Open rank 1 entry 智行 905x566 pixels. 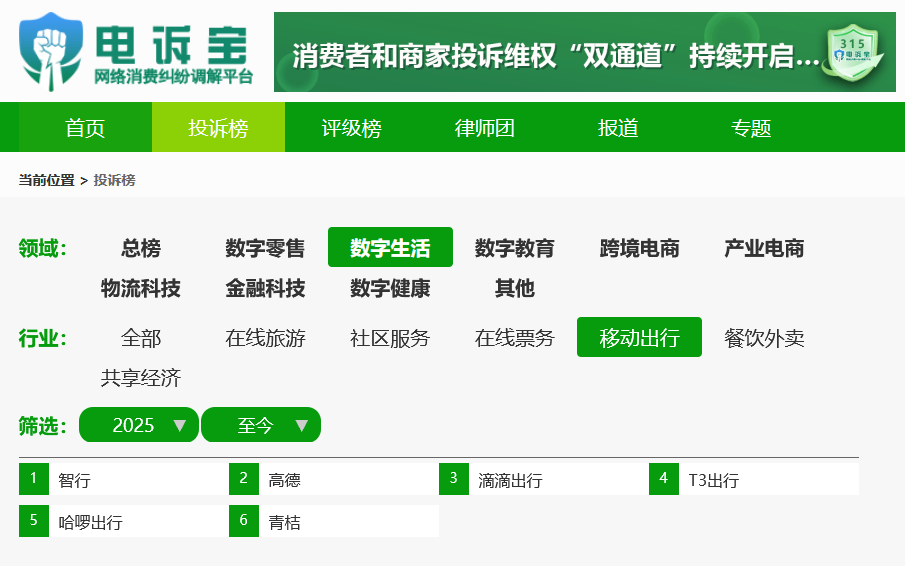point(124,479)
